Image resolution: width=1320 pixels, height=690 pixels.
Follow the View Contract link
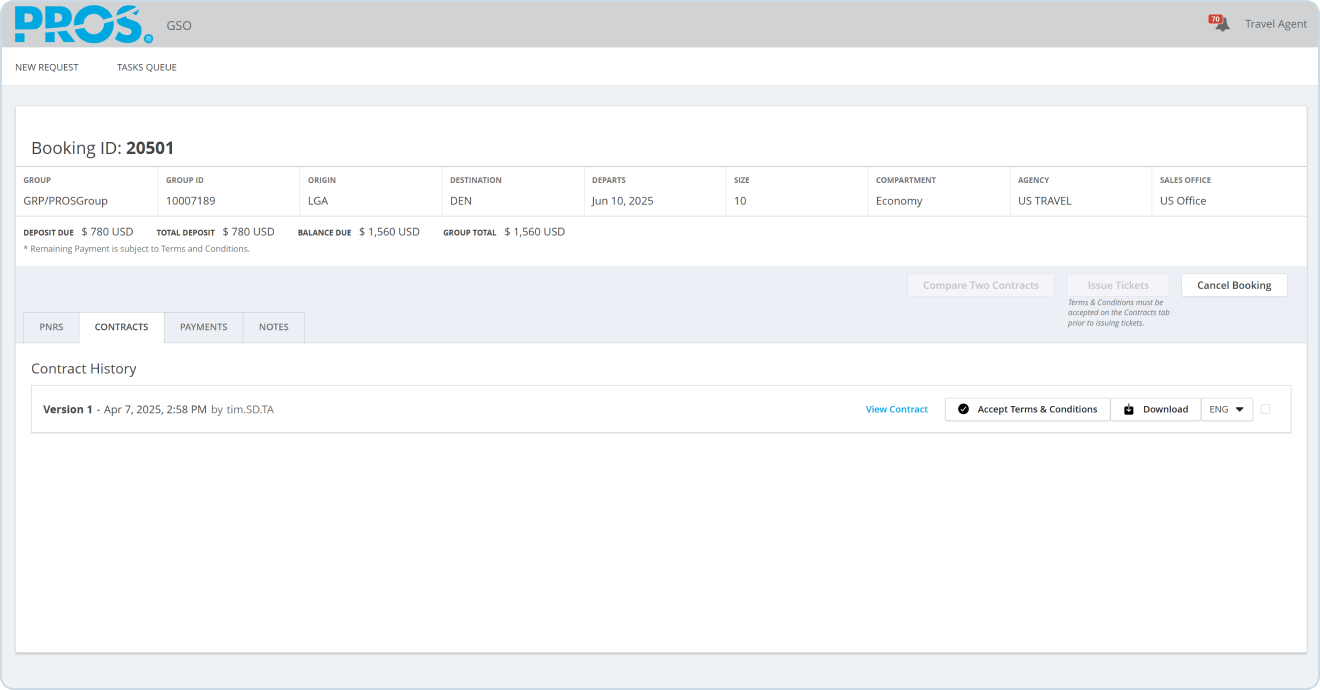pyautogui.click(x=896, y=409)
